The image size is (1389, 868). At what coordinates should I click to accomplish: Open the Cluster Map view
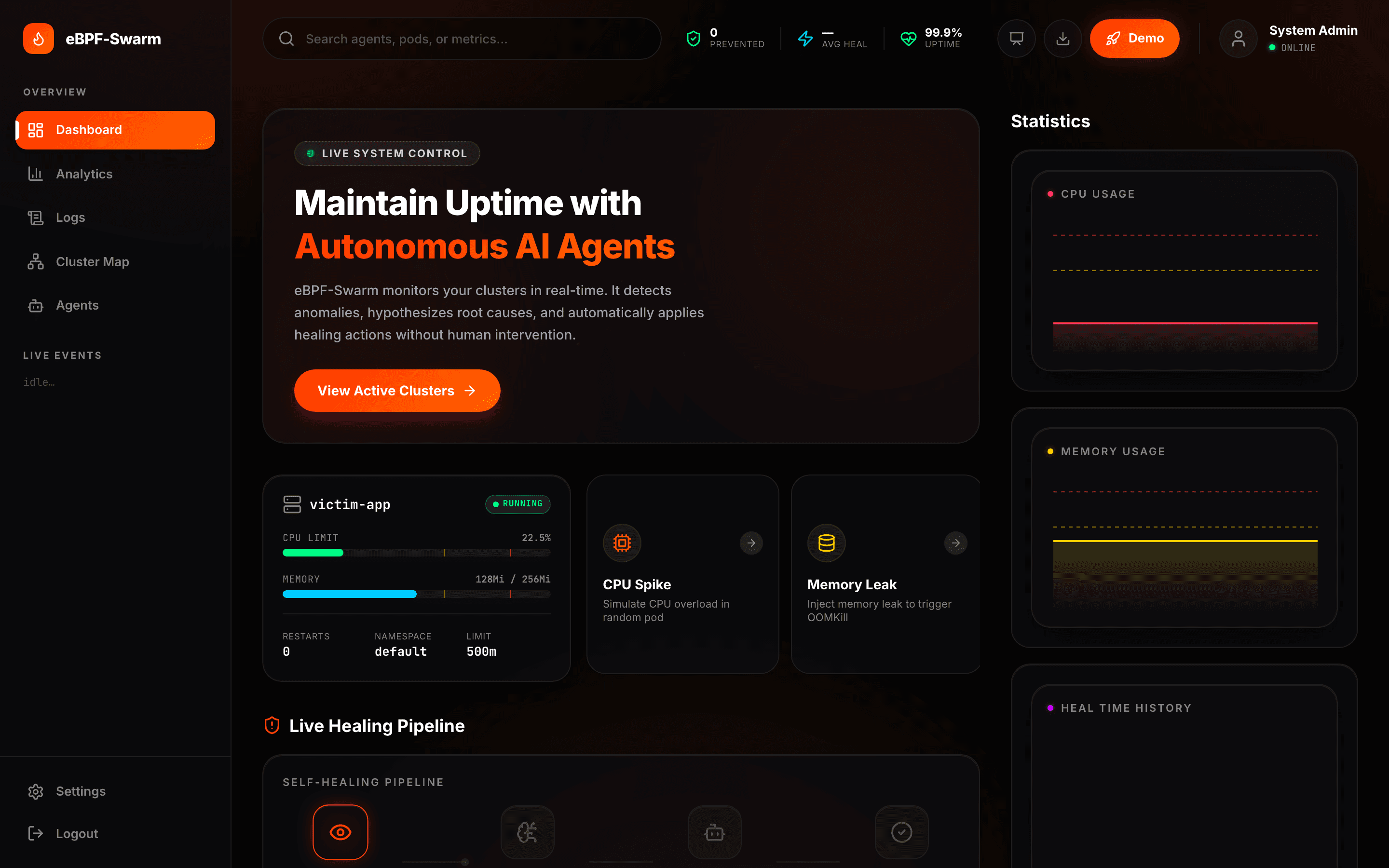[115, 262]
